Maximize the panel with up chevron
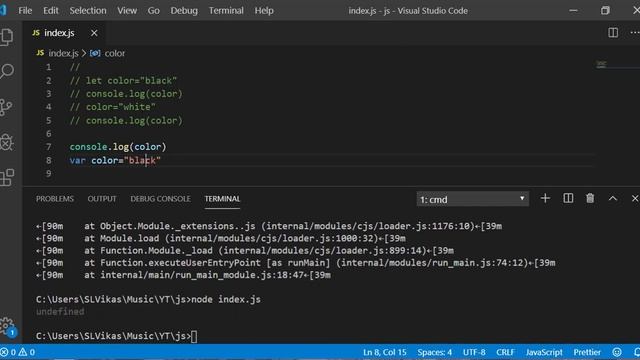The height and width of the screenshot is (360, 640). (613, 199)
